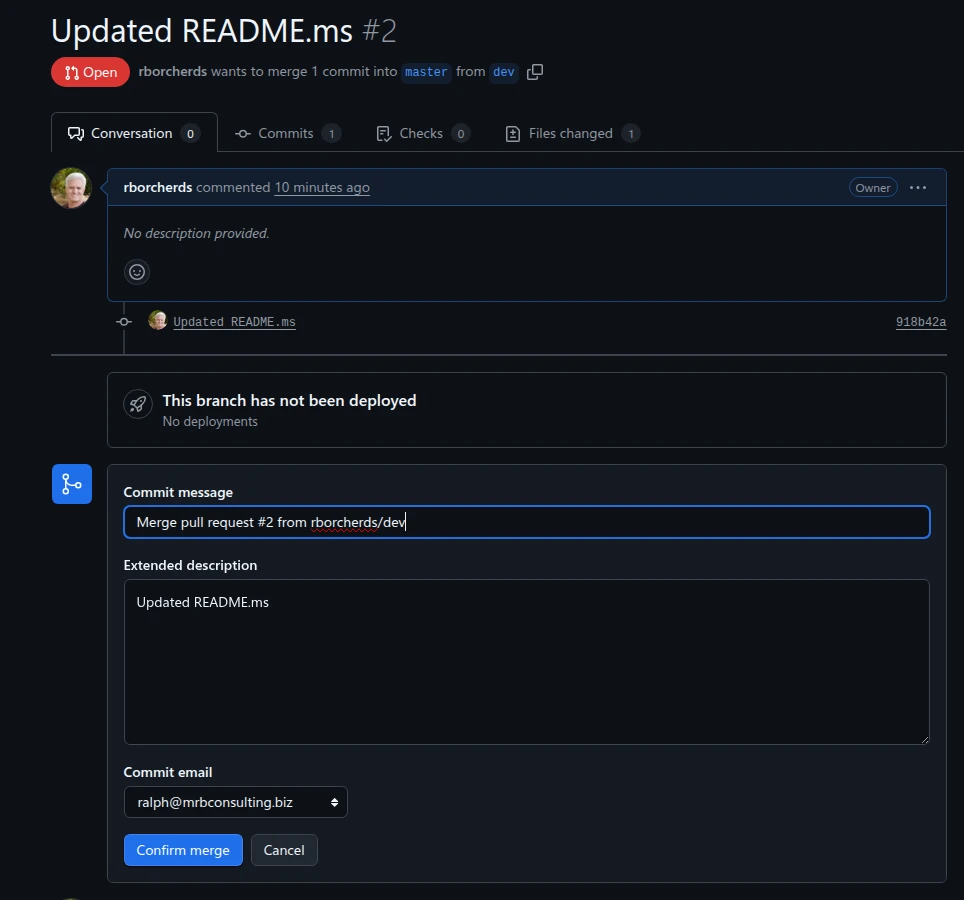
Task: Click rborcherds' large avatar beside the comment
Action: pos(71,188)
